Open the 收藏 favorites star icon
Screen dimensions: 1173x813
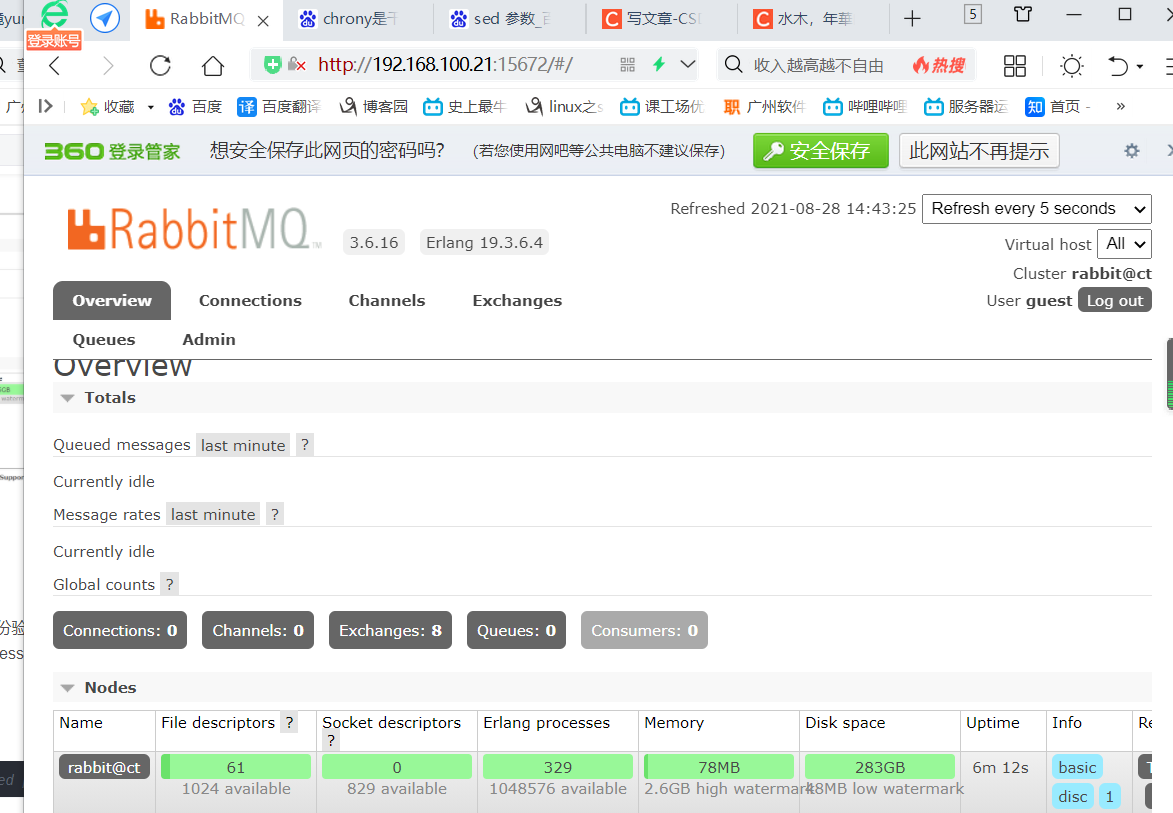pos(90,107)
